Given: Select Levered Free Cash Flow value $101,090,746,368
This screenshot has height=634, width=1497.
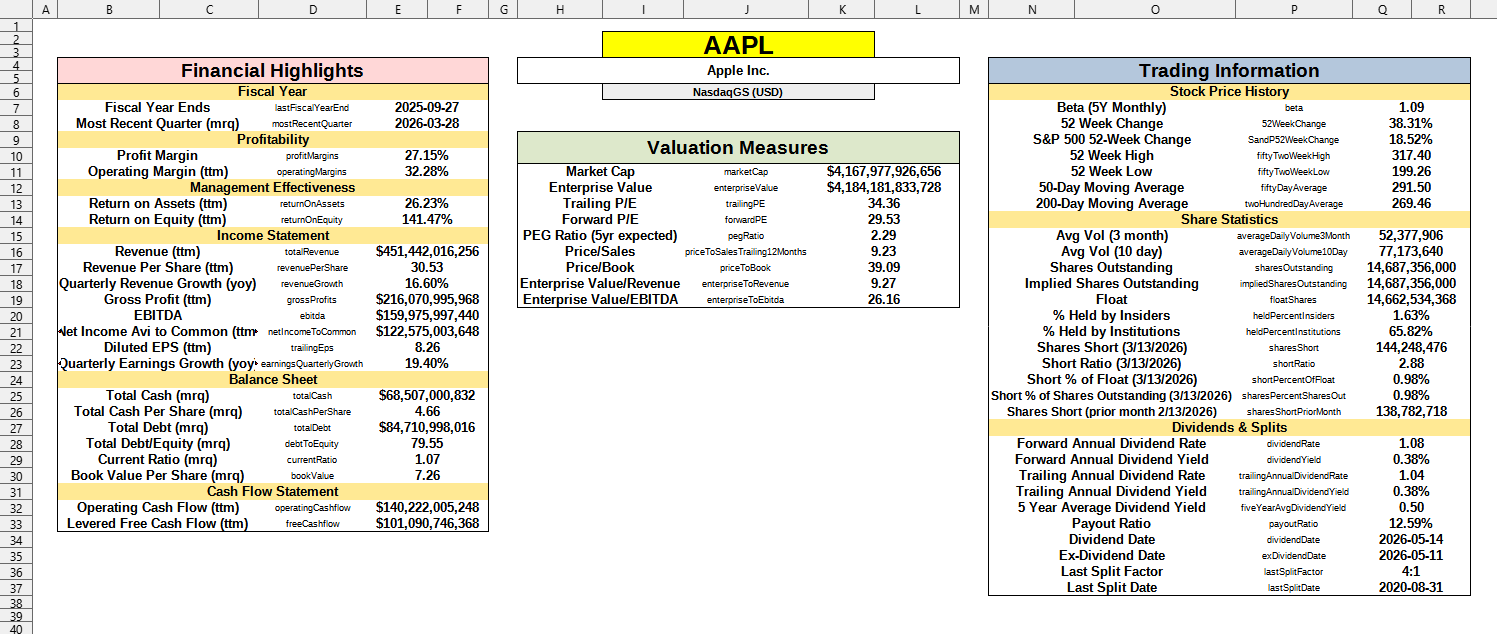Looking at the screenshot, I should 427,523.
